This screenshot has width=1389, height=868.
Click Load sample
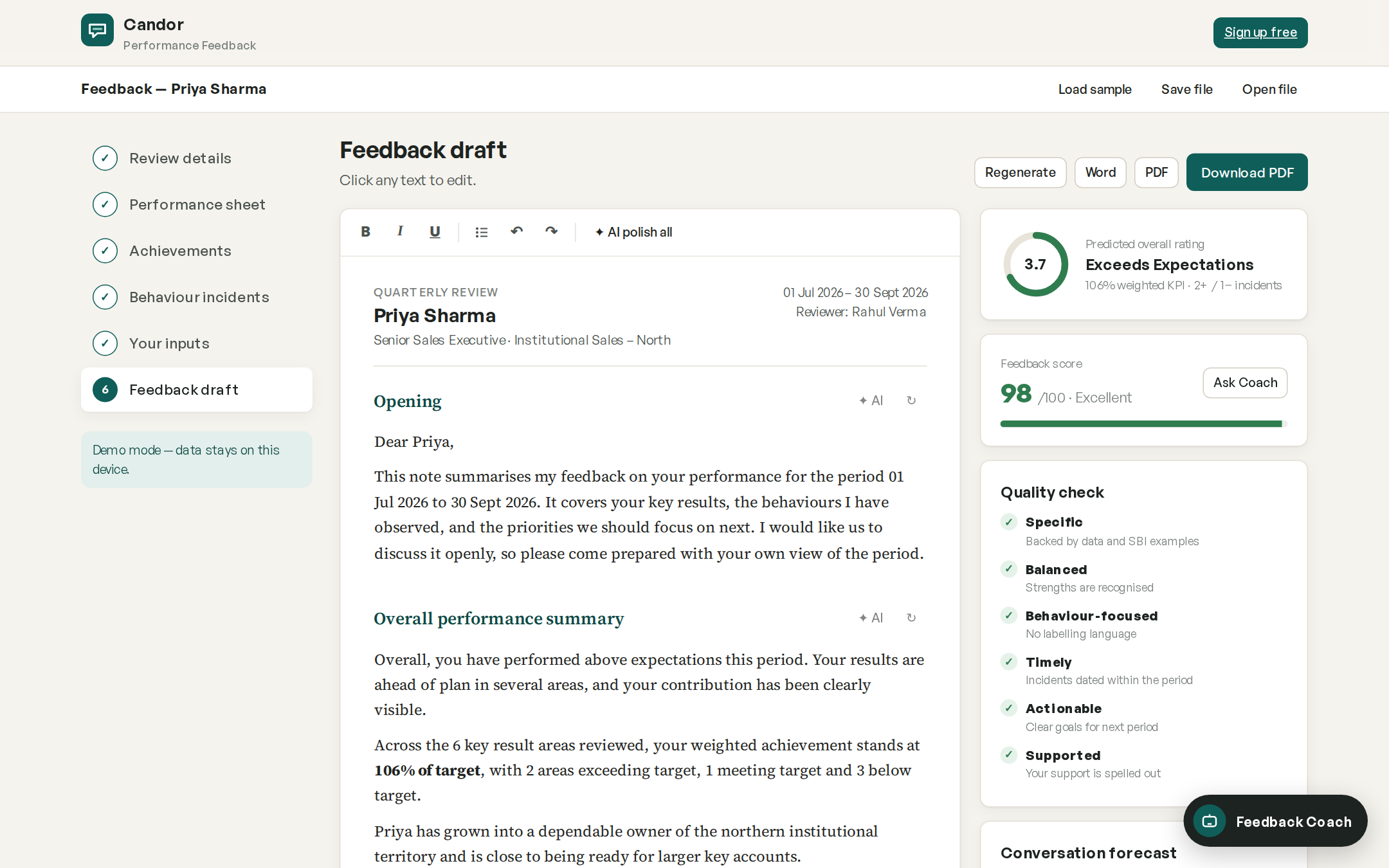[x=1094, y=89]
